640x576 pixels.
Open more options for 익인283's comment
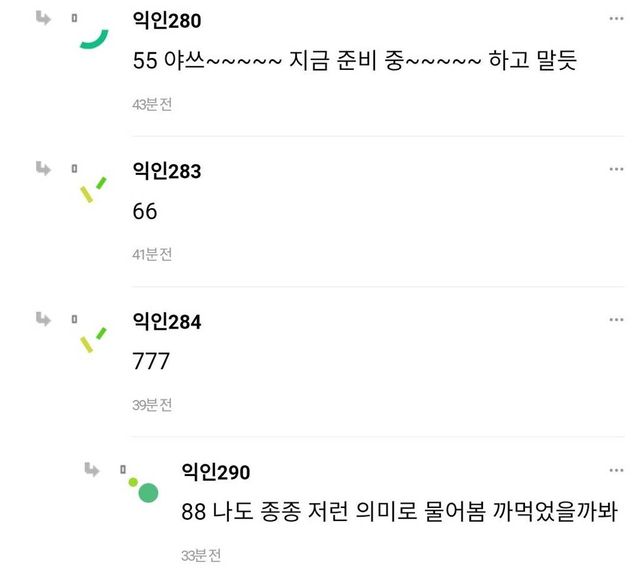click(616, 170)
